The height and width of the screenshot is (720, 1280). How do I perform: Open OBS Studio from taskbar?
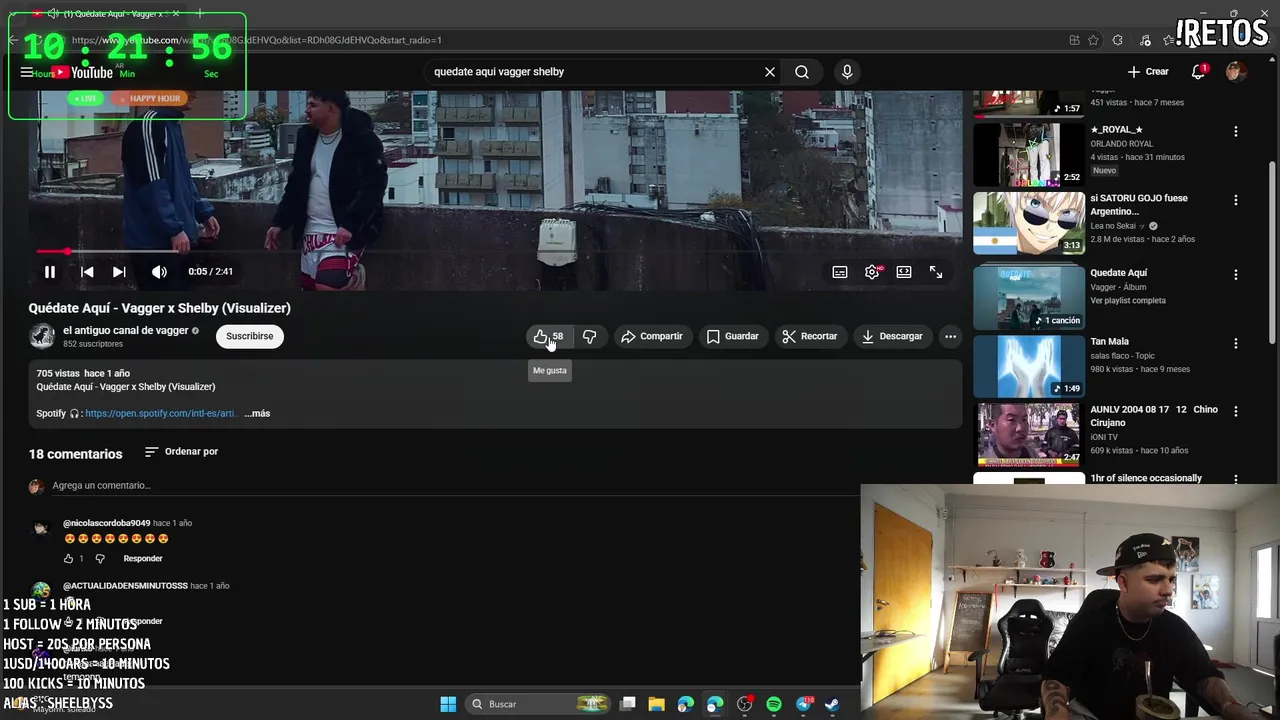click(x=744, y=704)
